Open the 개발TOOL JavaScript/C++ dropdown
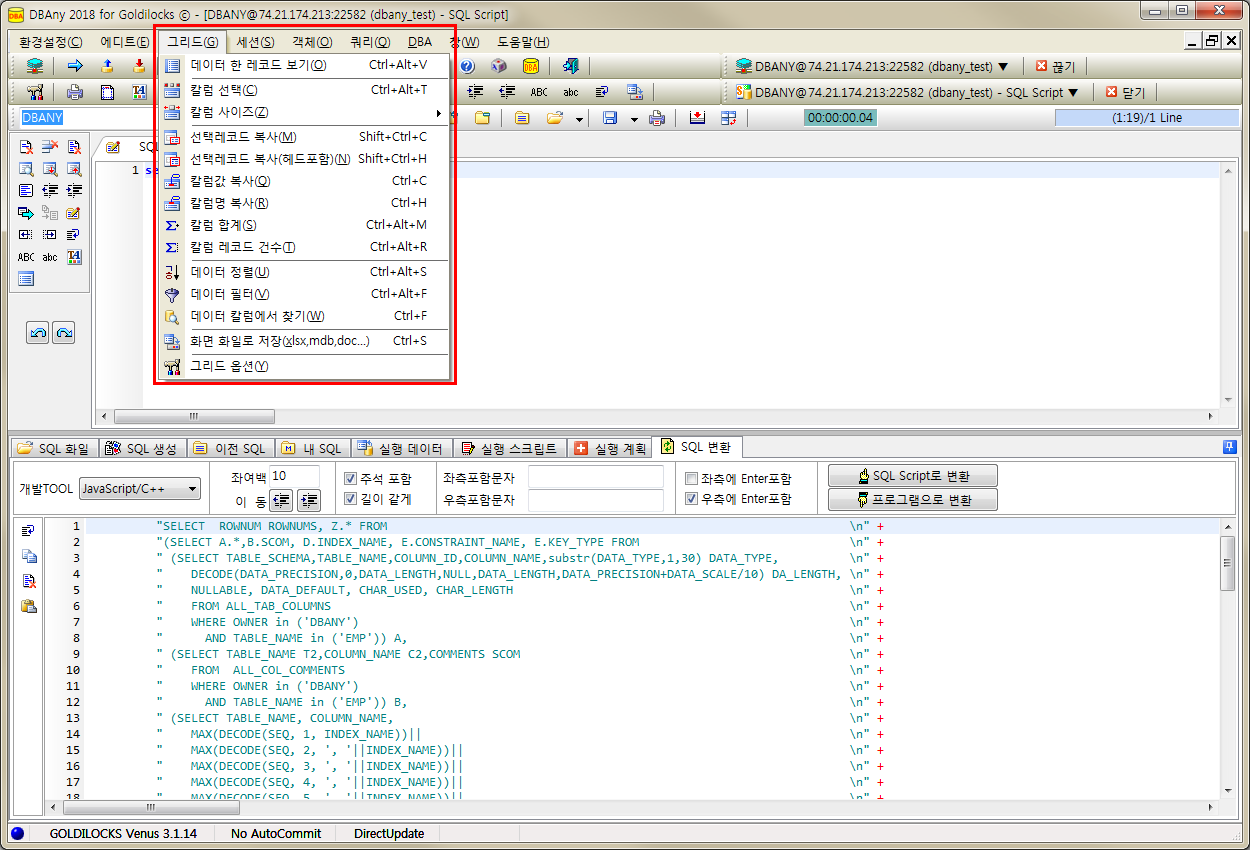This screenshot has width=1250, height=850. coord(140,489)
